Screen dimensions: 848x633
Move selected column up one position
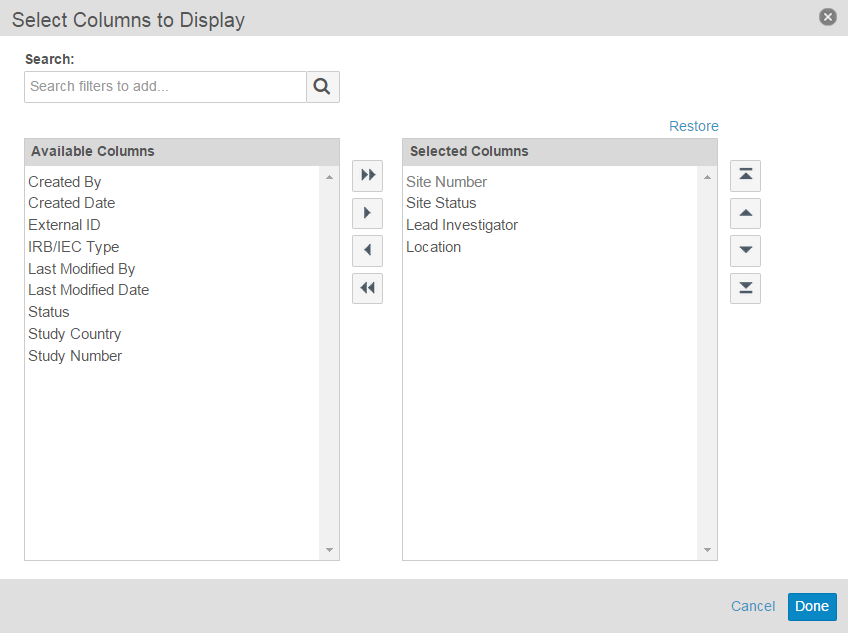coord(745,213)
